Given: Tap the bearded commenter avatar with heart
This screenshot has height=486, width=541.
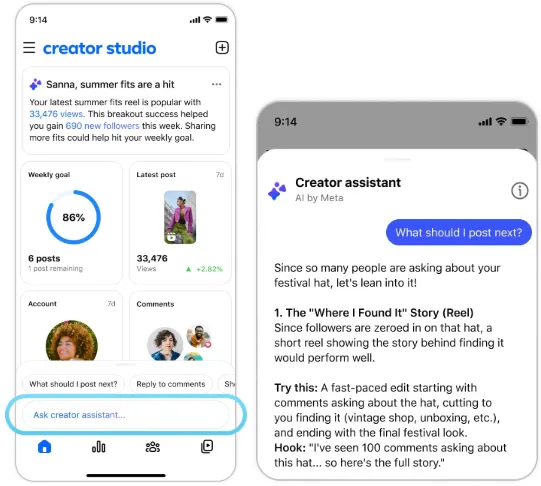Looking at the screenshot, I should click(198, 336).
